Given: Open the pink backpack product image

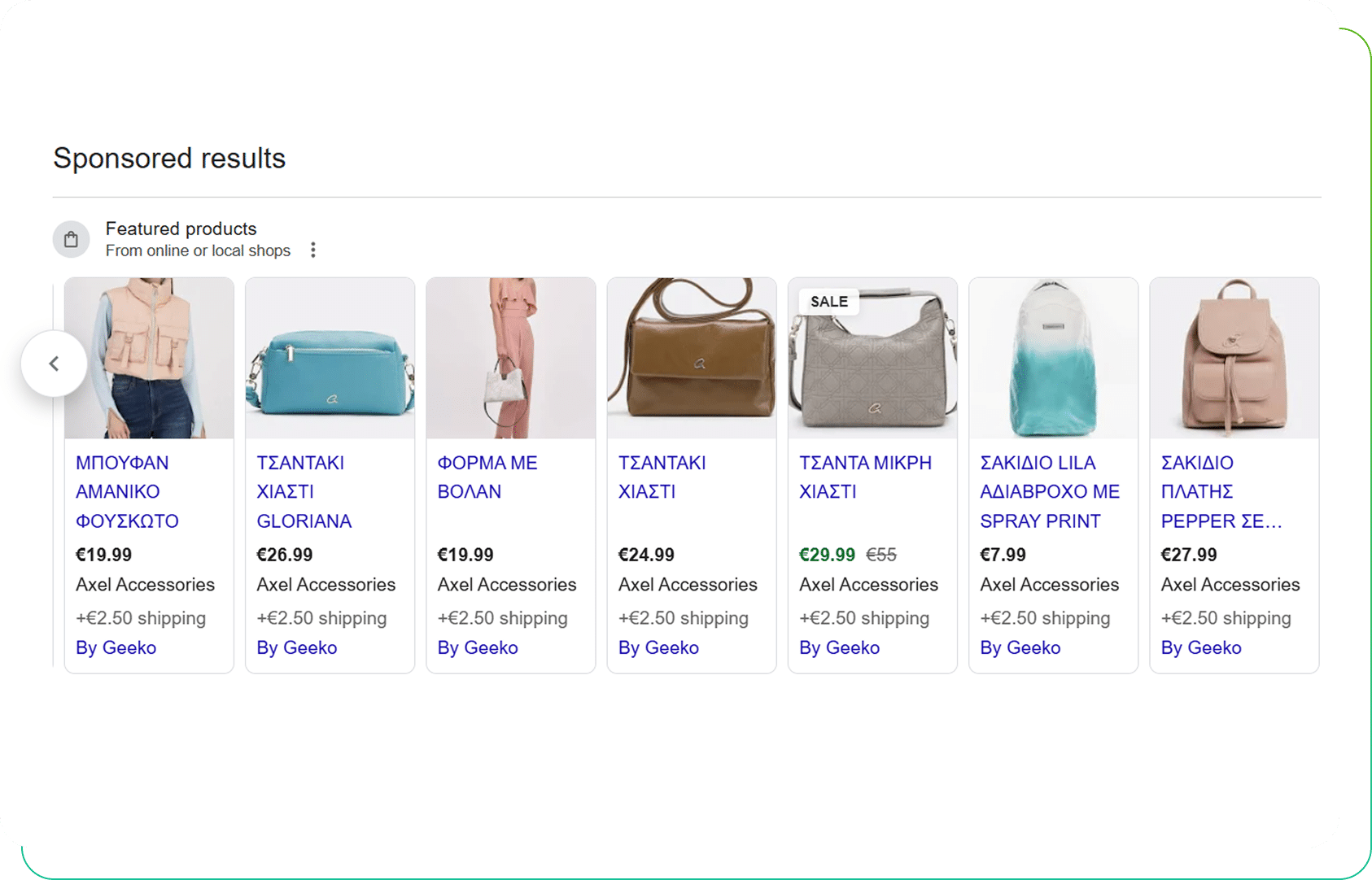Looking at the screenshot, I should (x=1234, y=359).
